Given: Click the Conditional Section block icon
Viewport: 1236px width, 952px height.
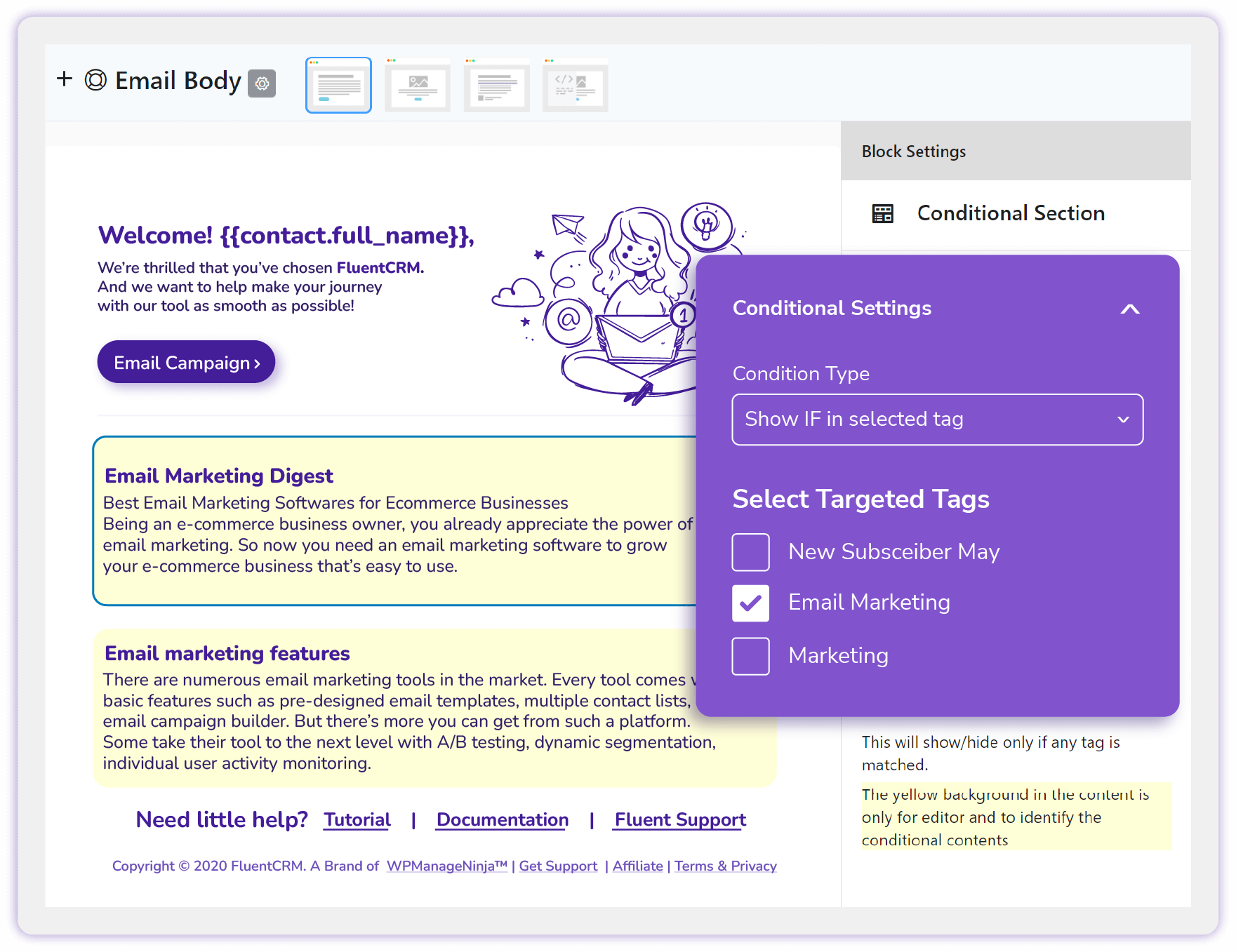Looking at the screenshot, I should [882, 213].
